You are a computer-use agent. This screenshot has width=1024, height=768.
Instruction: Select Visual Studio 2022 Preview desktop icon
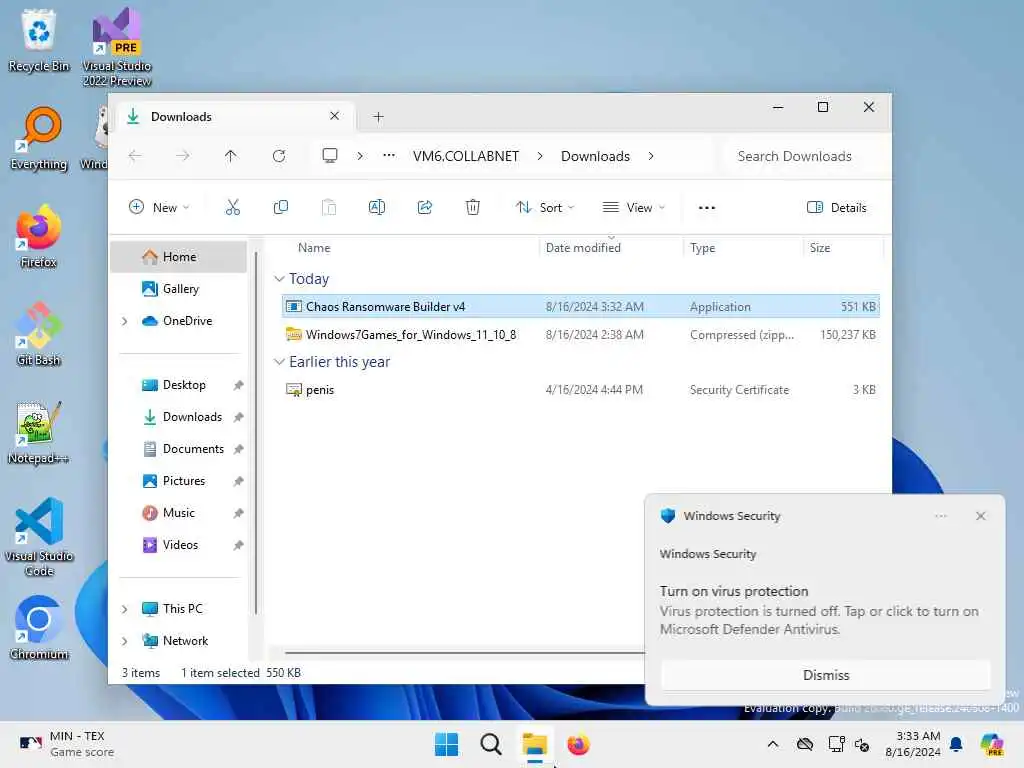[x=117, y=47]
